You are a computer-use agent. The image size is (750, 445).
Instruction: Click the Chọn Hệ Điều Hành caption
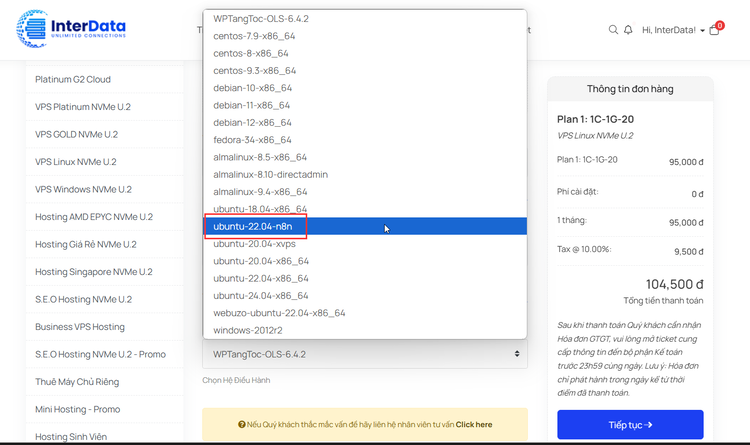(x=236, y=380)
